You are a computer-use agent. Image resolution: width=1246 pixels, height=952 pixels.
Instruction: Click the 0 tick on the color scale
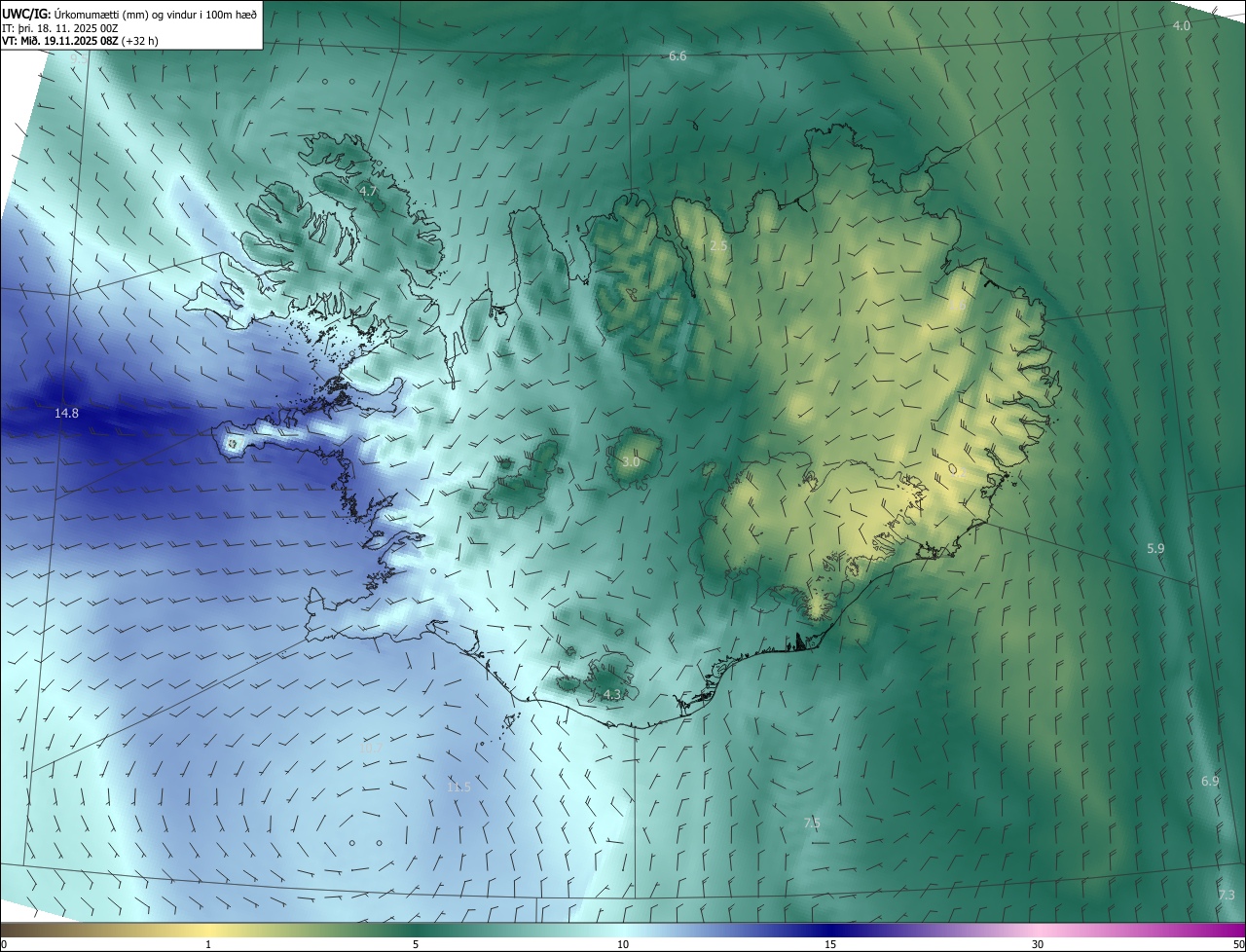(x=4, y=944)
